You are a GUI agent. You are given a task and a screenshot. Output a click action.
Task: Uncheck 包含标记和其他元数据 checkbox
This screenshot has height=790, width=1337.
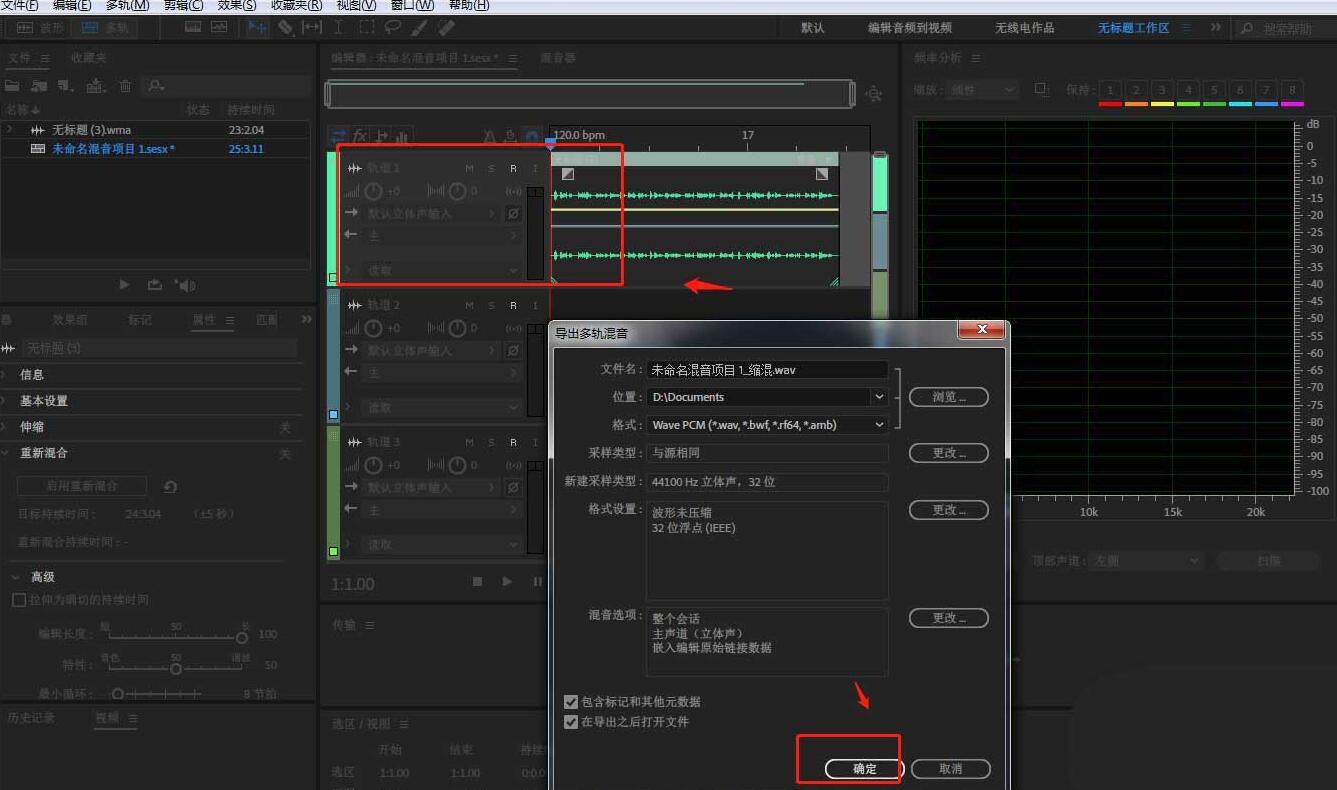coord(571,702)
